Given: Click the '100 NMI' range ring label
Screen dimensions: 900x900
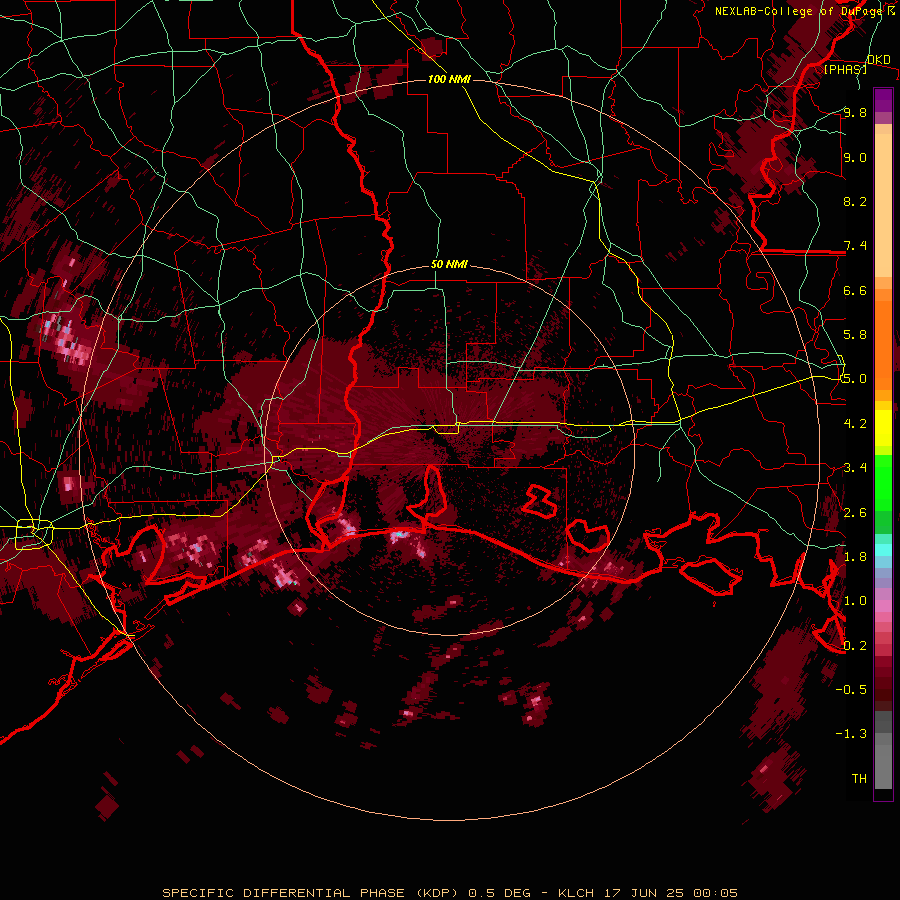Looking at the screenshot, I should [449, 79].
